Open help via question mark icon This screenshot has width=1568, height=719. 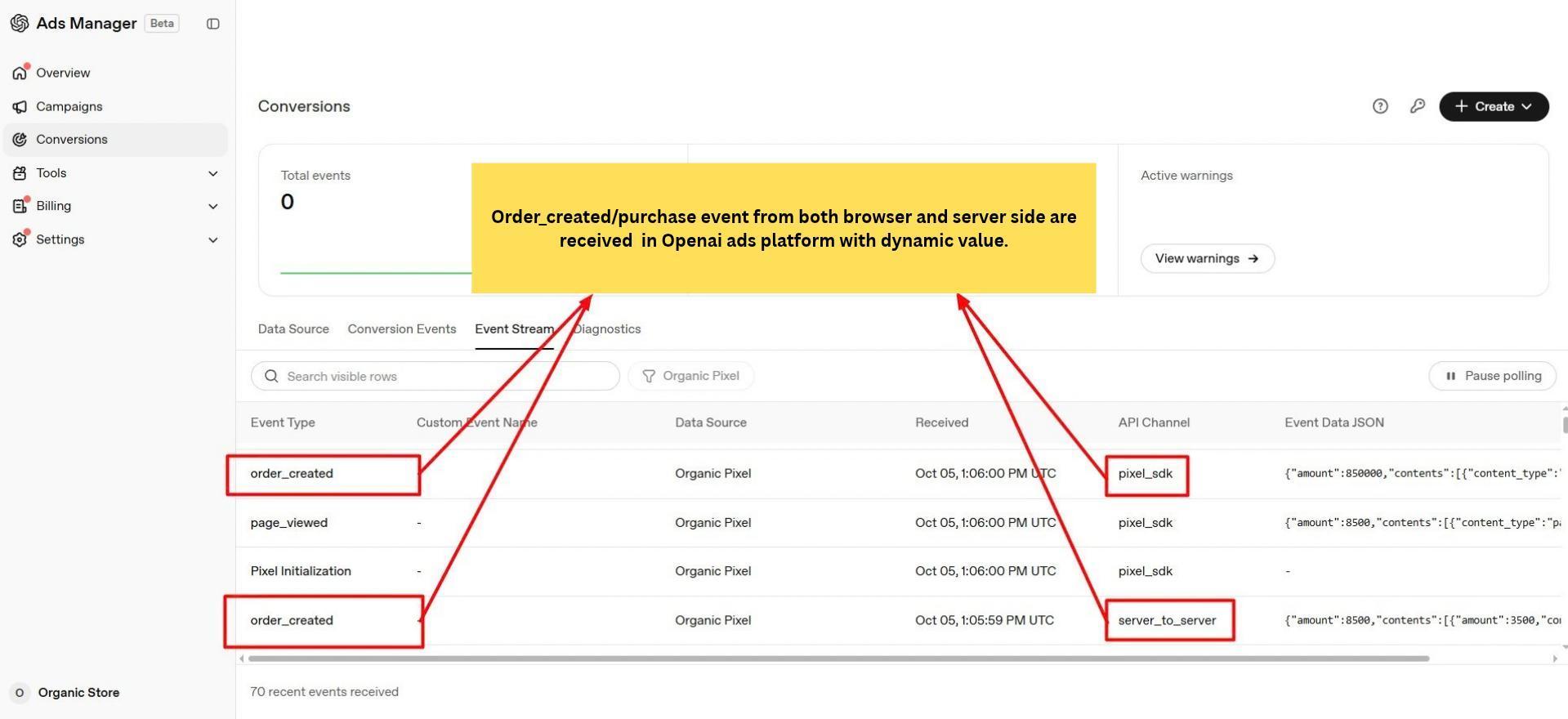[x=1380, y=106]
